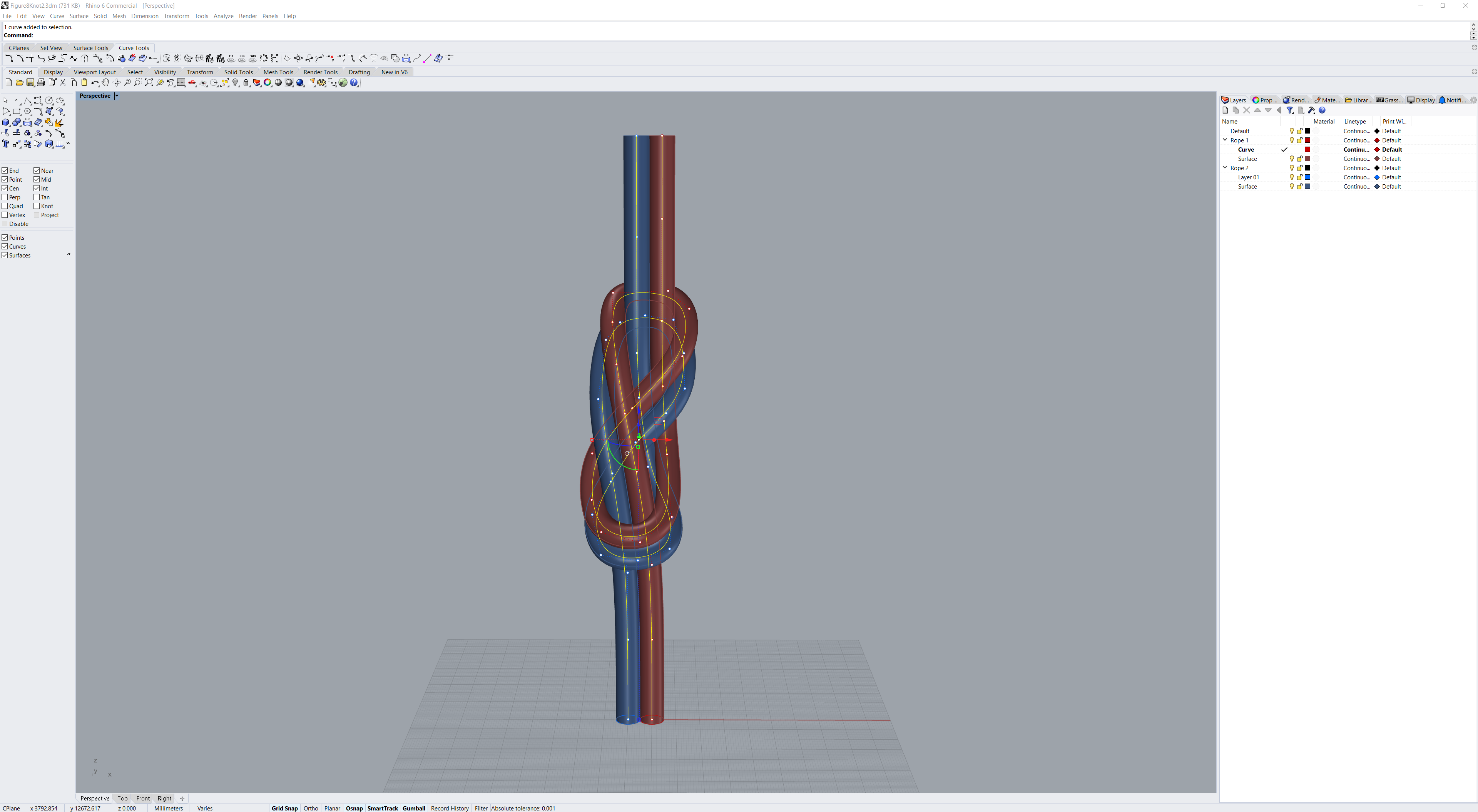Enable the Perp object snap checkbox
The height and width of the screenshot is (812, 1478).
tap(5, 197)
